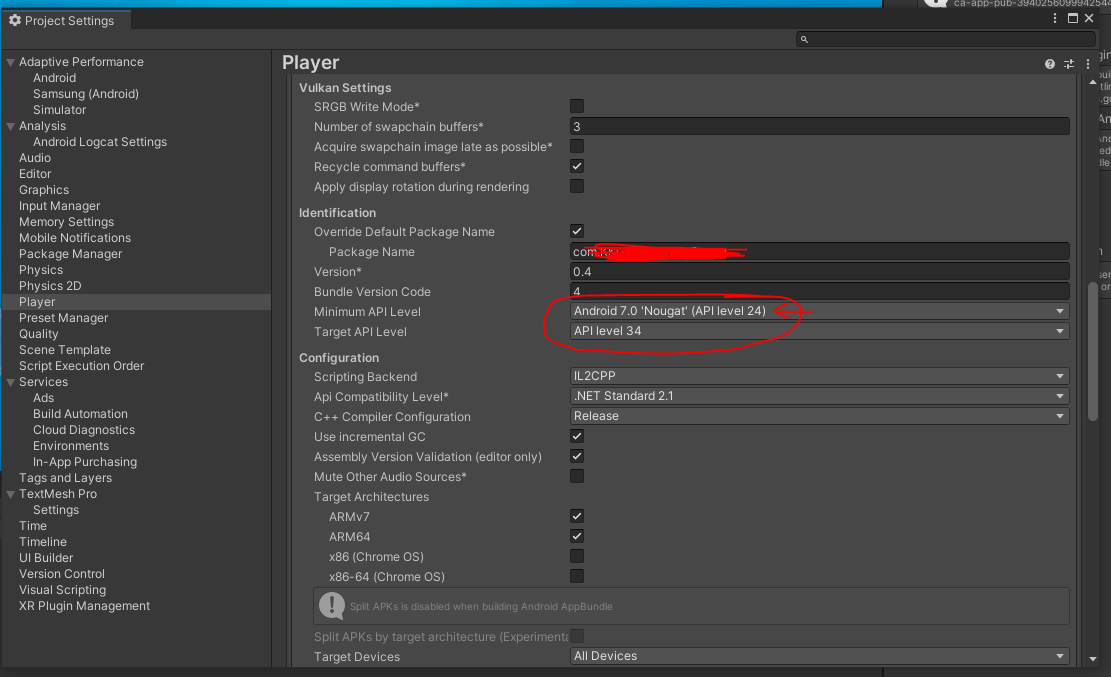Collapse the Adaptive Performance tree section
Viewport: 1111px width, 677px height.
click(10, 62)
